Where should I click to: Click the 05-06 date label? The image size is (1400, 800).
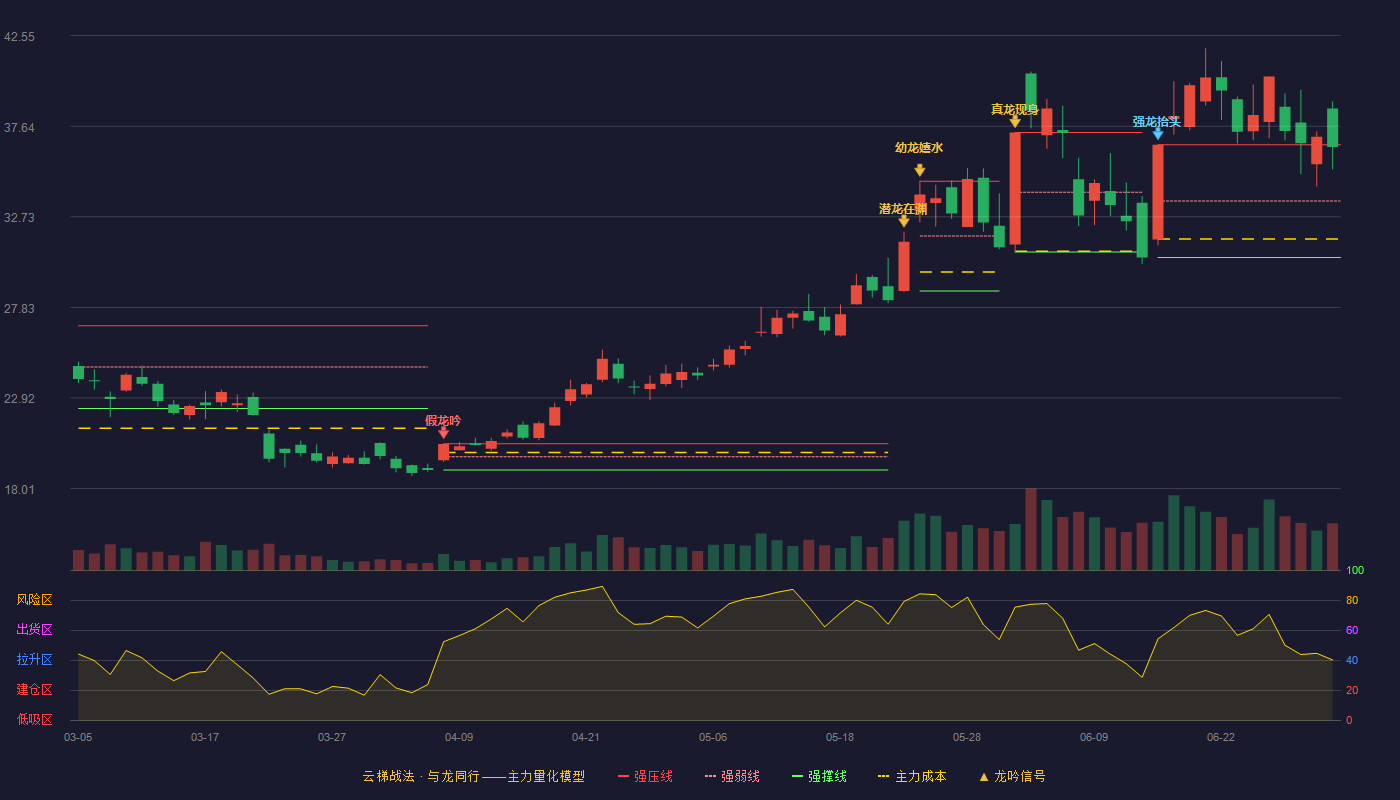(713, 737)
